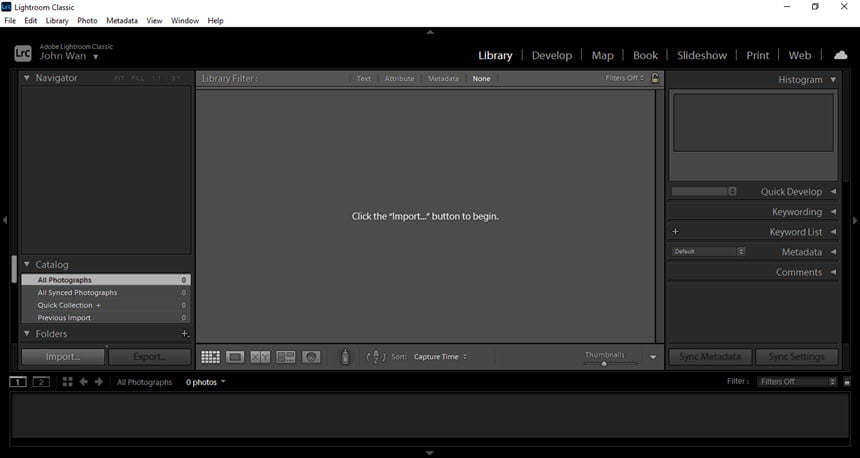This screenshot has height=458, width=860.
Task: Switch to the Slideshow module
Action: pos(702,55)
